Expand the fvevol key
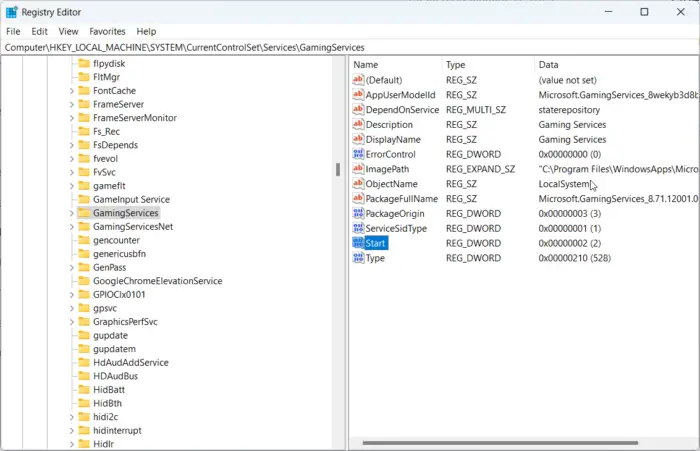 pyautogui.click(x=72, y=159)
